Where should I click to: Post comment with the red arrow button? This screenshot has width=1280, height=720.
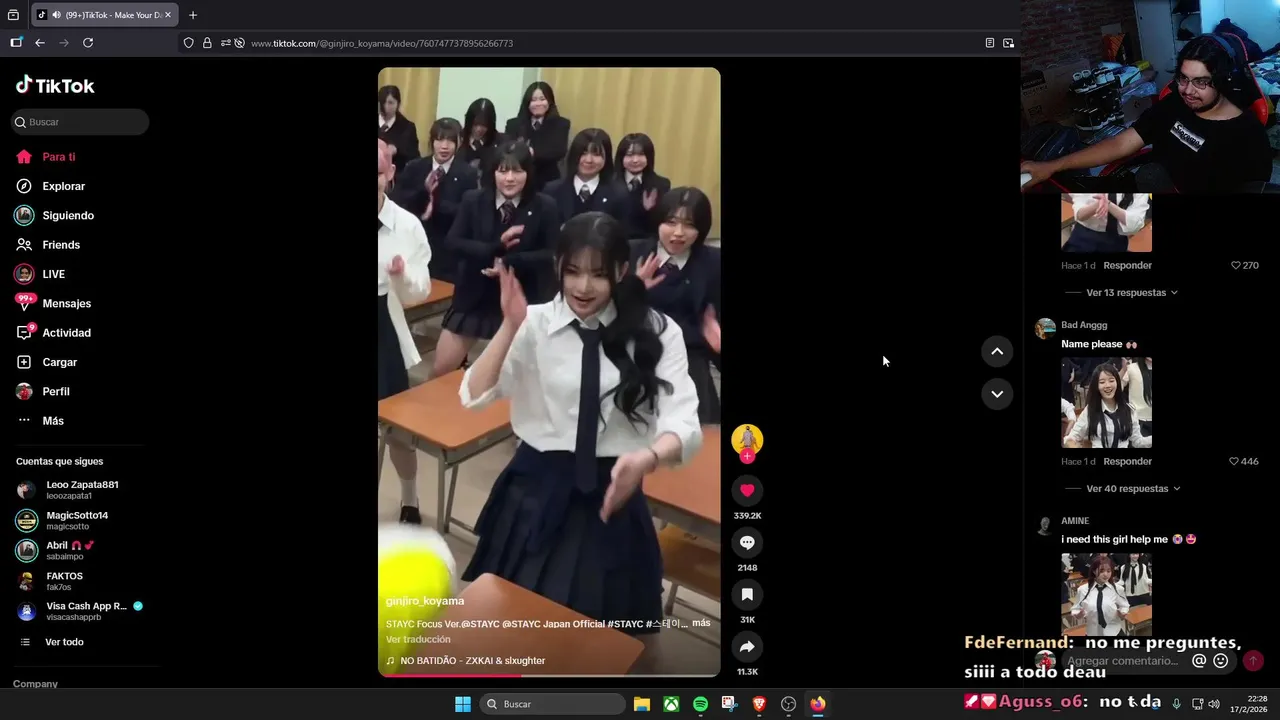coord(1253,661)
